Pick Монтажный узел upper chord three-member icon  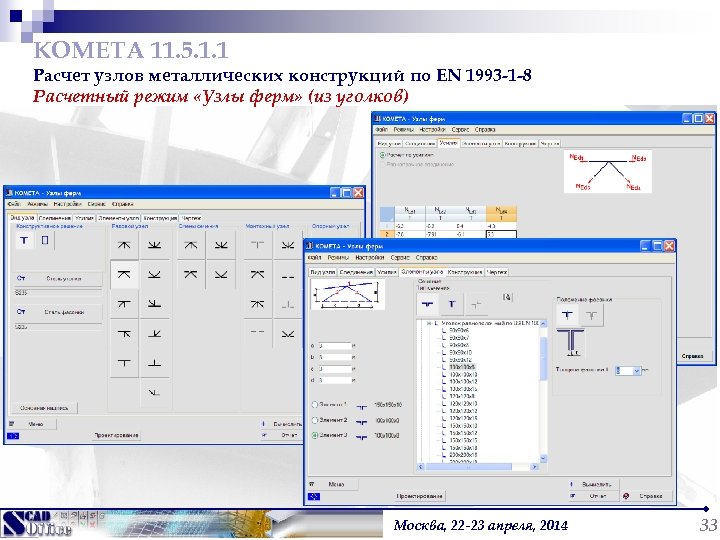[257, 304]
